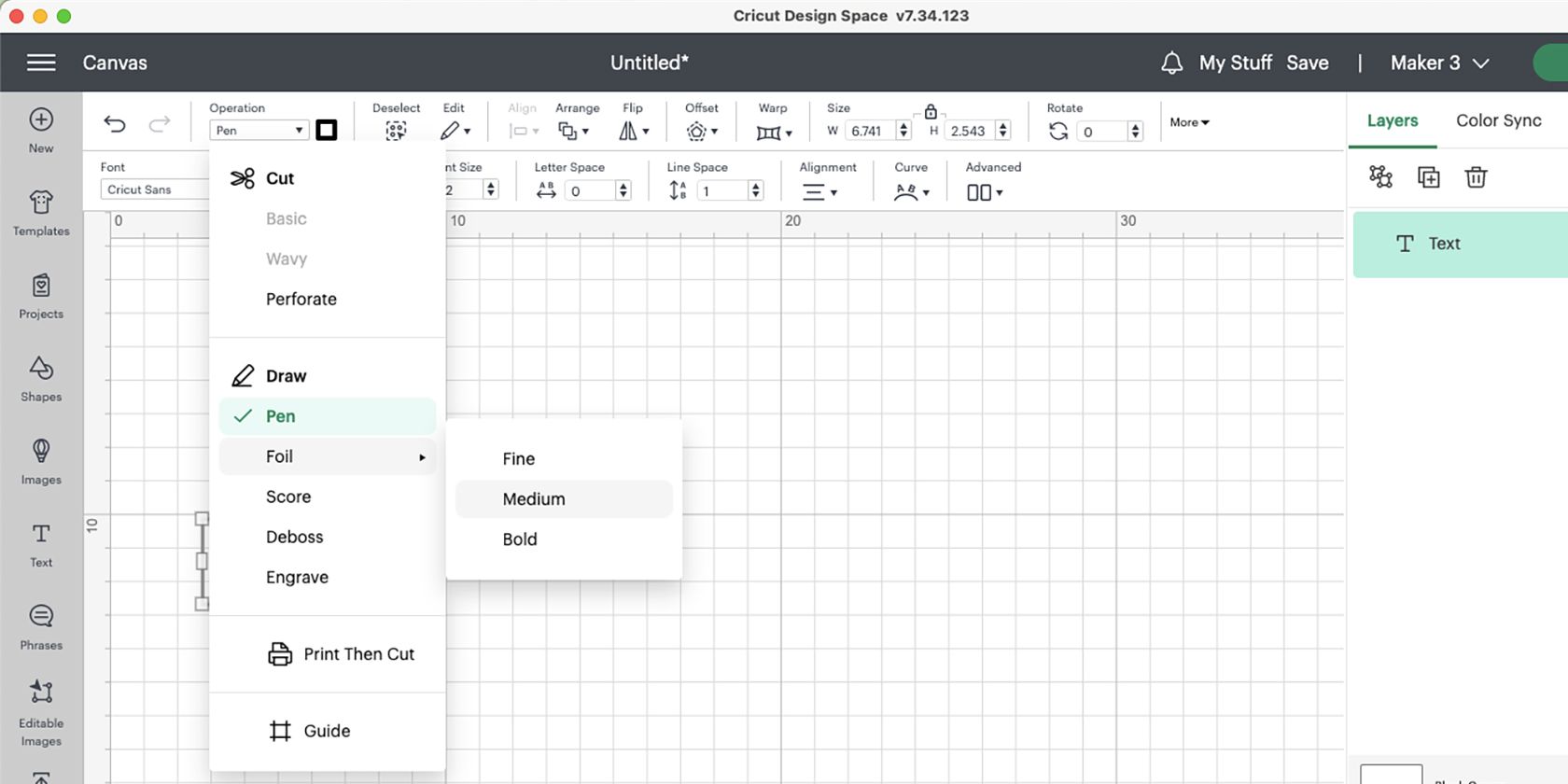Adjust Letter Space stepper arrows
This screenshot has width=1568, height=784.
623,191
